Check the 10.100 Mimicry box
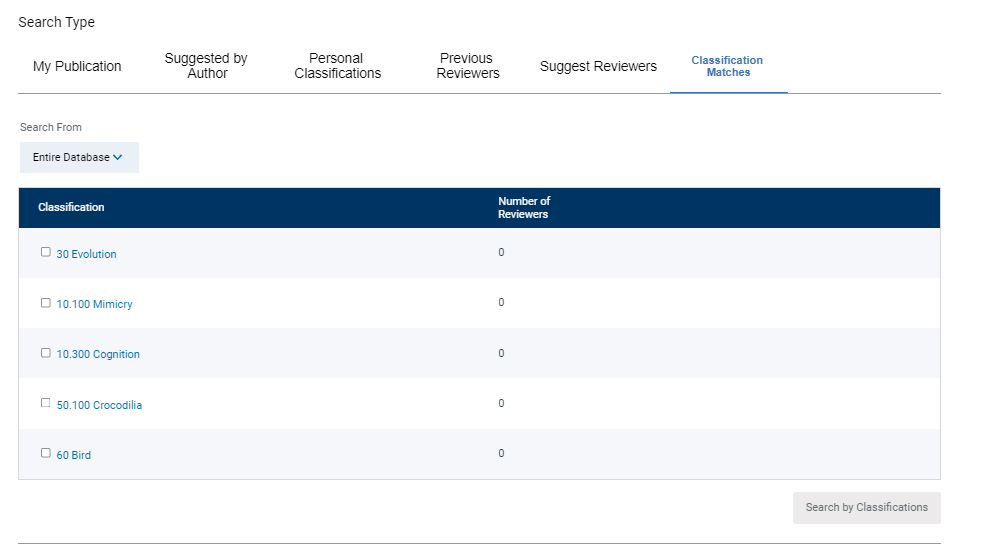Screen dimensions: 991x551 tap(46, 303)
